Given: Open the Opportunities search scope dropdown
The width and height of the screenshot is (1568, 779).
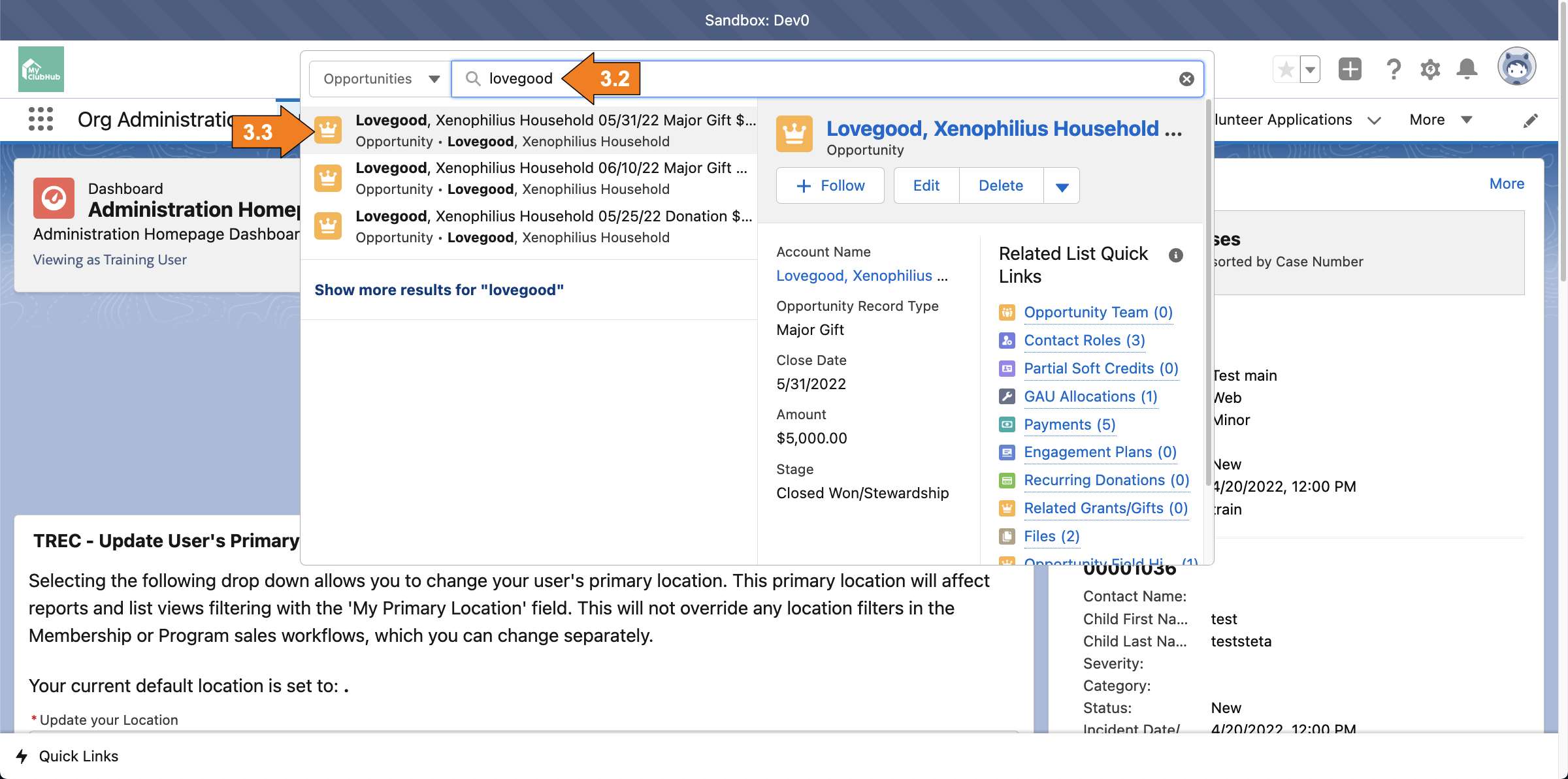Looking at the screenshot, I should point(381,79).
